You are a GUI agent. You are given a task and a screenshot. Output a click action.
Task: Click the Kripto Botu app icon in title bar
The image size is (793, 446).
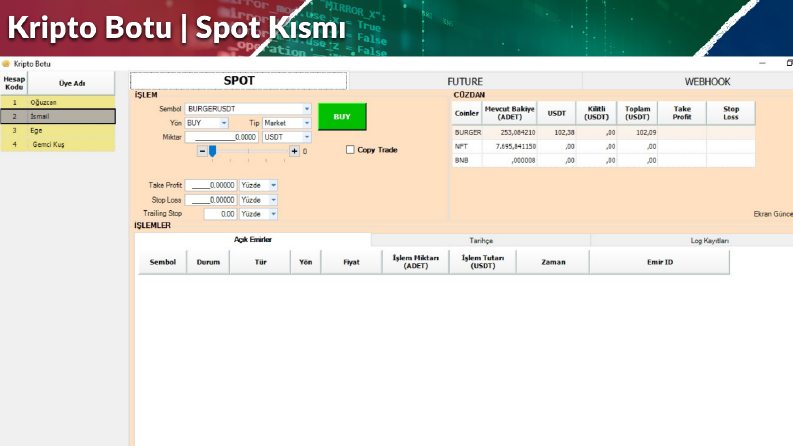(x=6, y=64)
